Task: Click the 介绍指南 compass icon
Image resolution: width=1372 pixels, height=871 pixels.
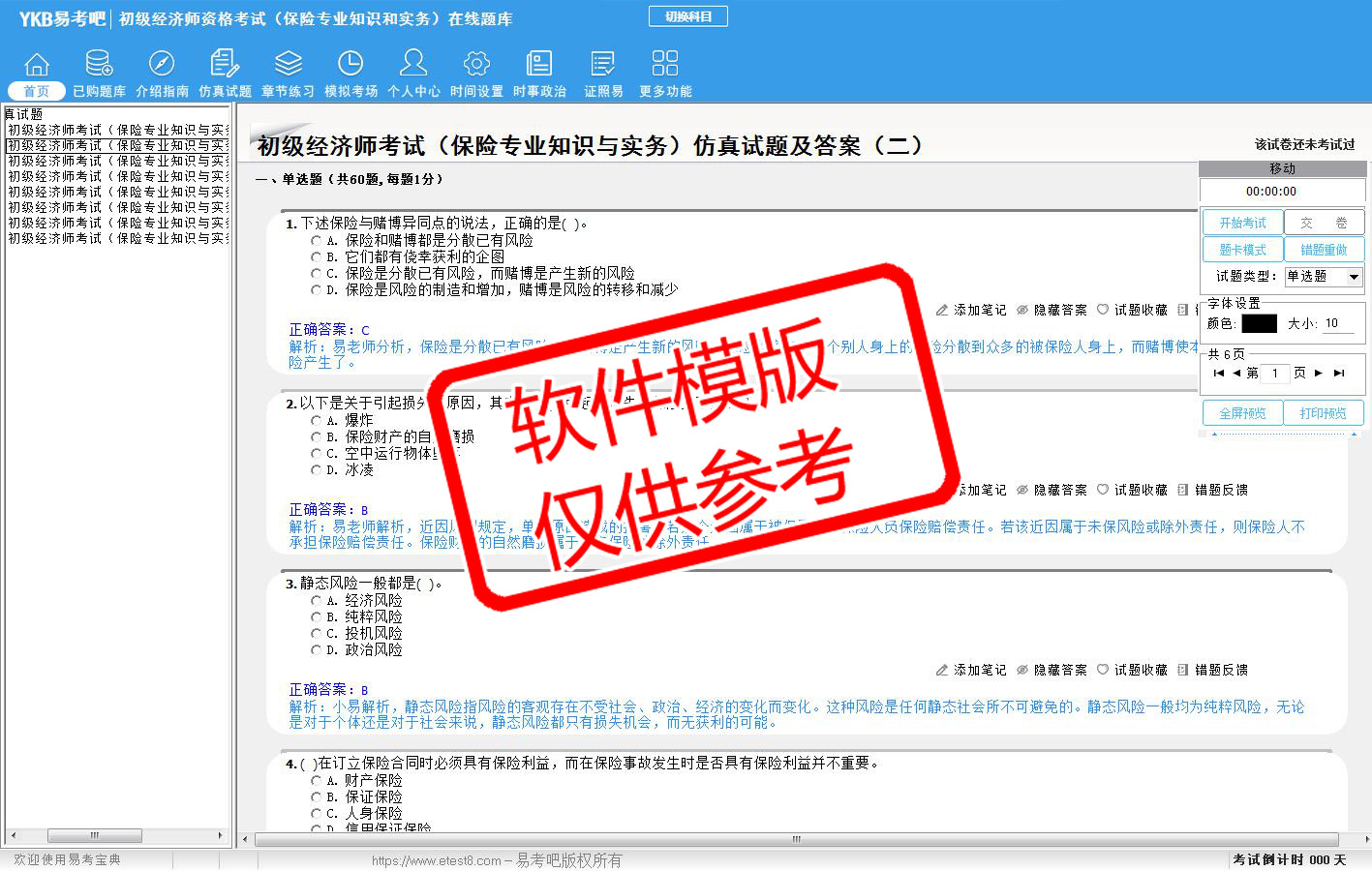Action: tap(162, 65)
